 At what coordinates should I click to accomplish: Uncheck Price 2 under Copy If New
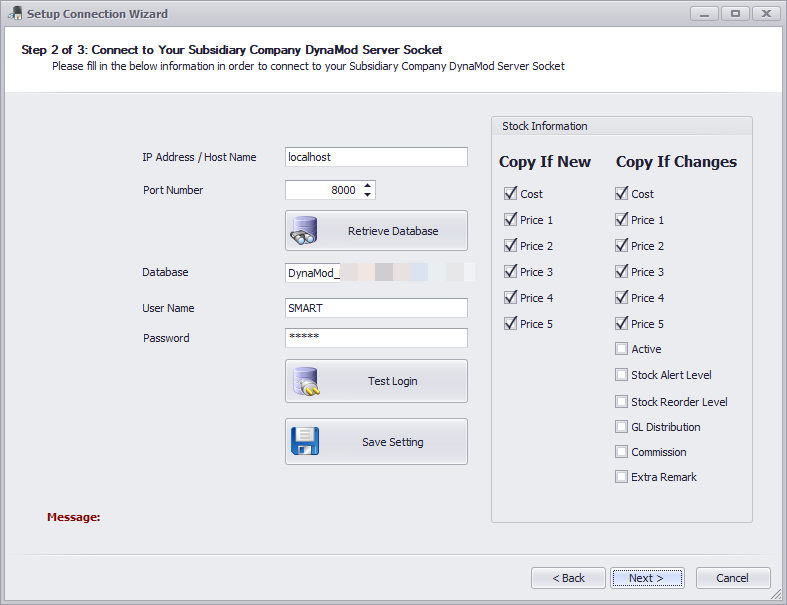point(510,246)
